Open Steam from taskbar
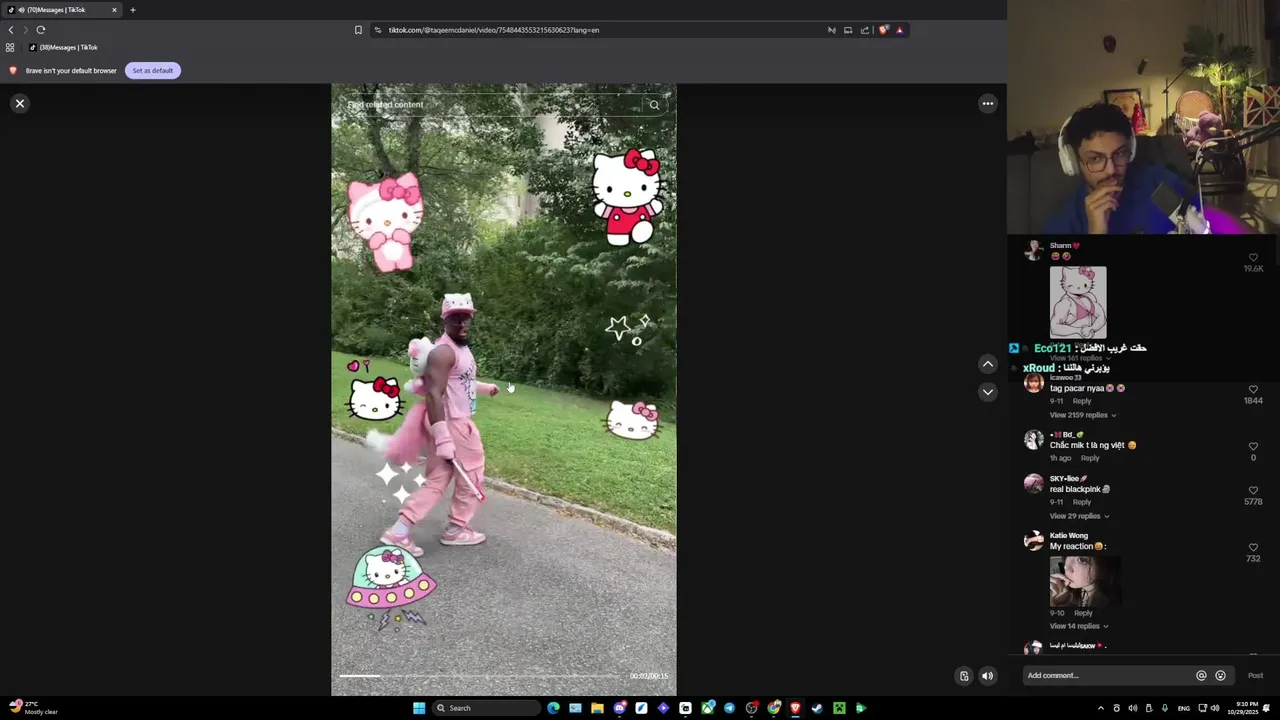This screenshot has height=720, width=1280. click(x=817, y=708)
